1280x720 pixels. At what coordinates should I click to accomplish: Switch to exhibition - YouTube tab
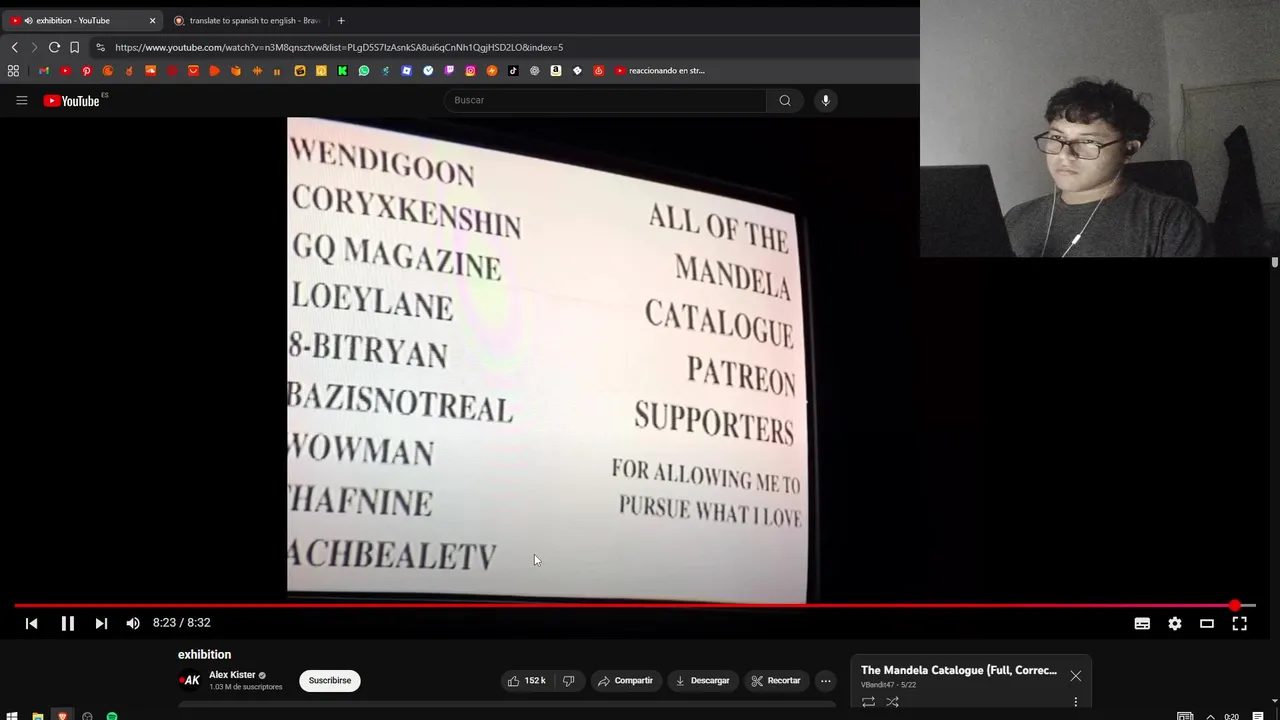(80, 20)
